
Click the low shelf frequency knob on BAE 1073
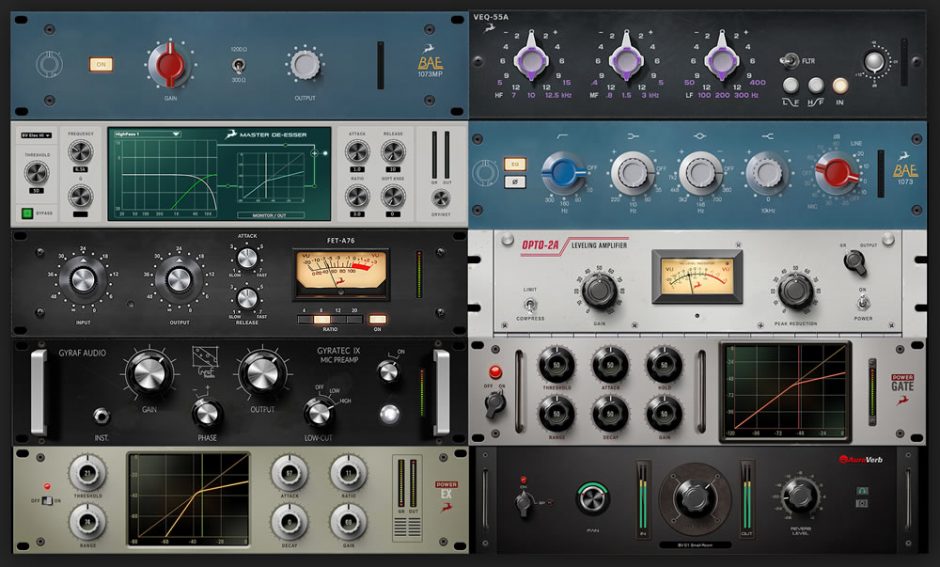632,173
